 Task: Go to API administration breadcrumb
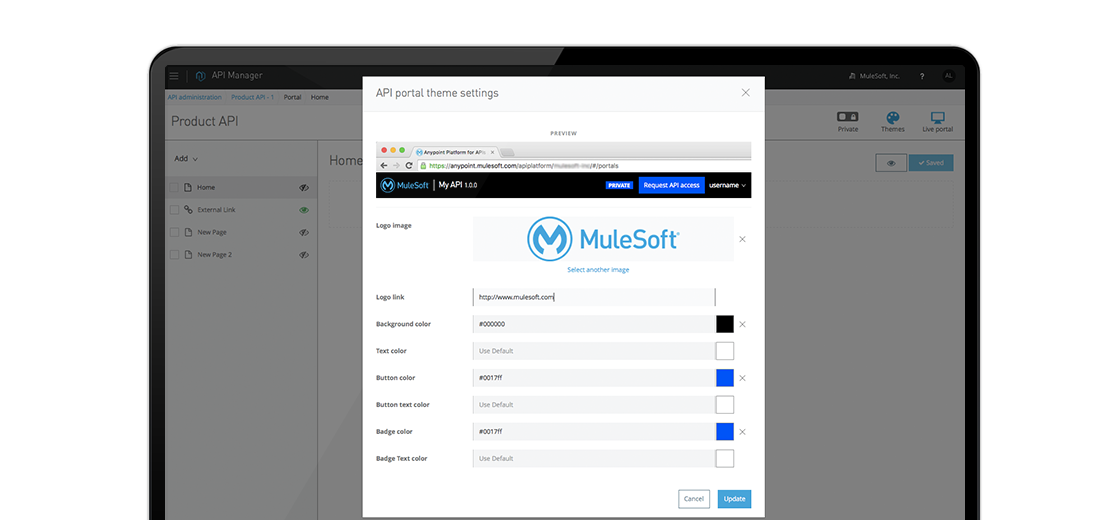click(195, 97)
